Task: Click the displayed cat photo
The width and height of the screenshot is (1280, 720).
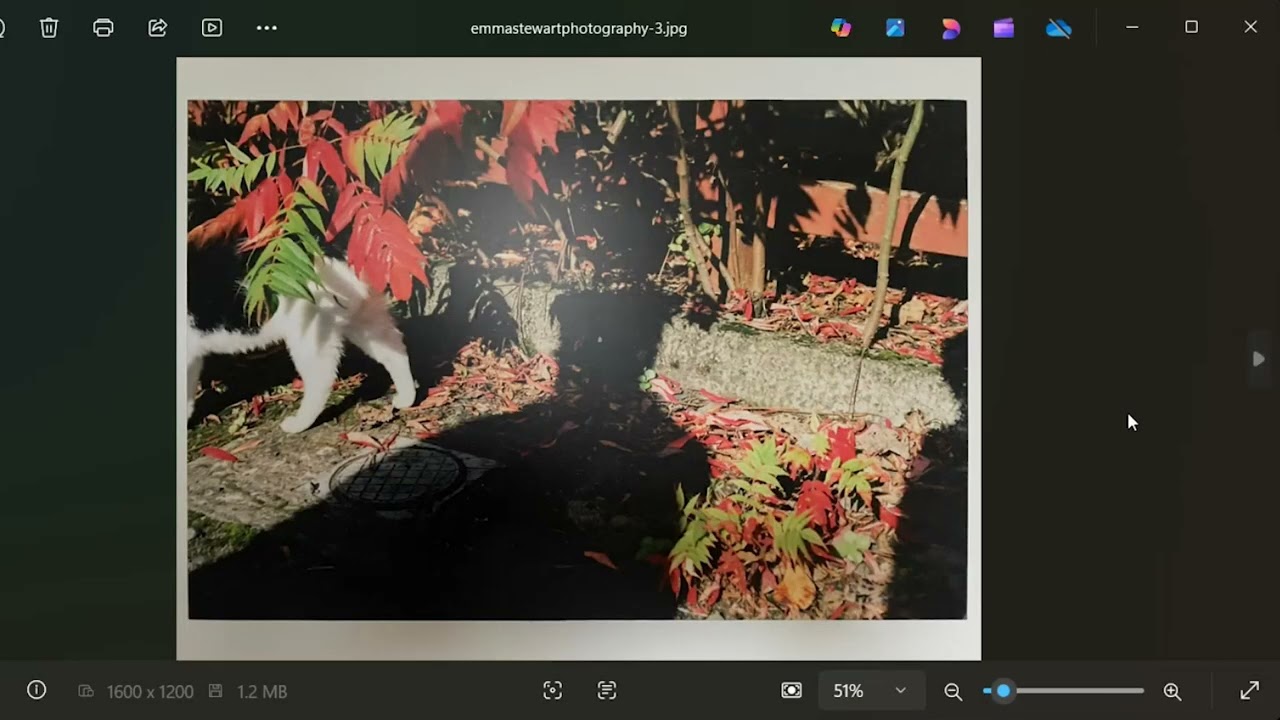Action: click(x=578, y=359)
